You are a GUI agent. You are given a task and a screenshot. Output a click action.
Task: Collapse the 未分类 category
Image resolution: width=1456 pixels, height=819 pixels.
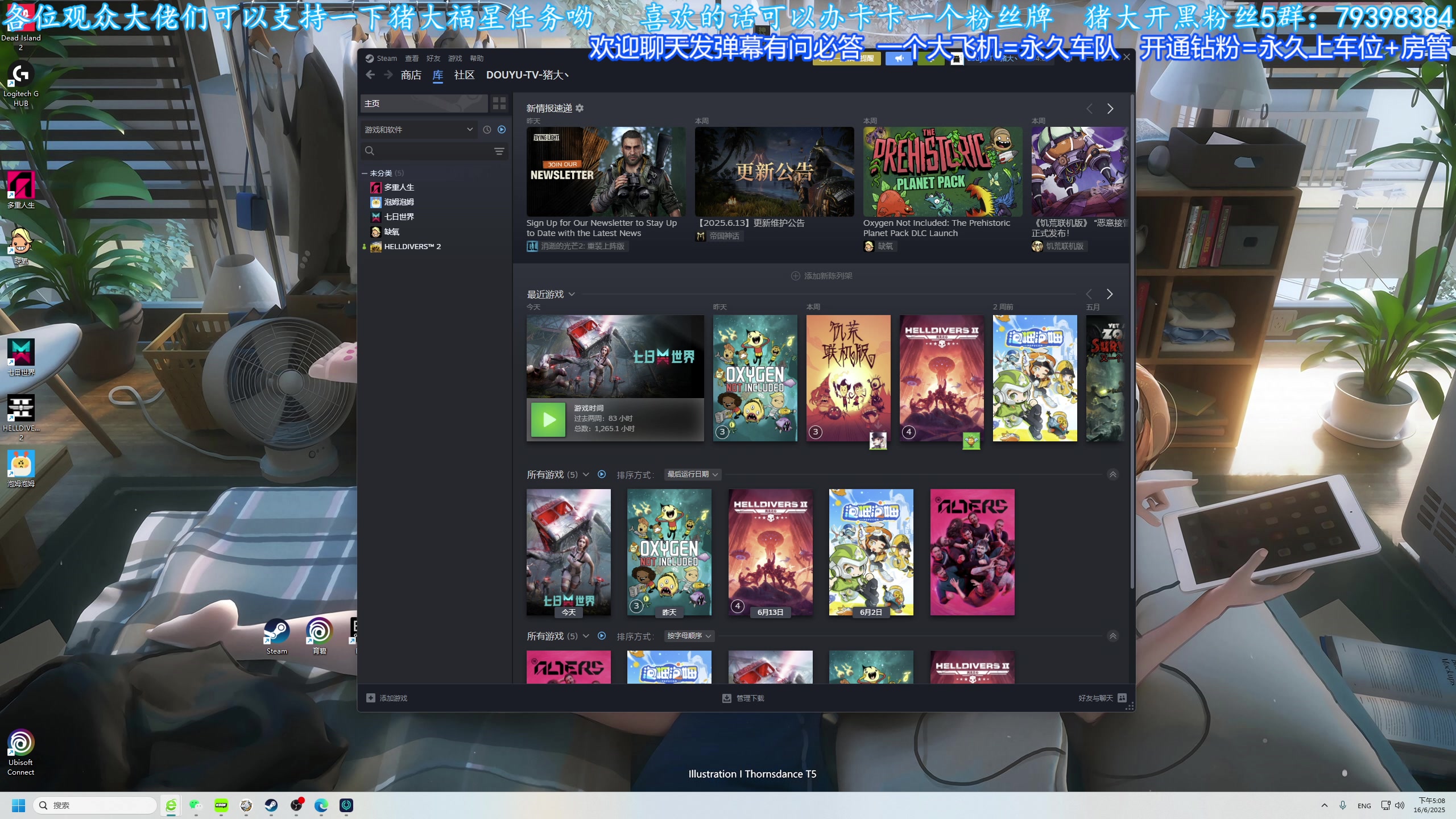(365, 173)
